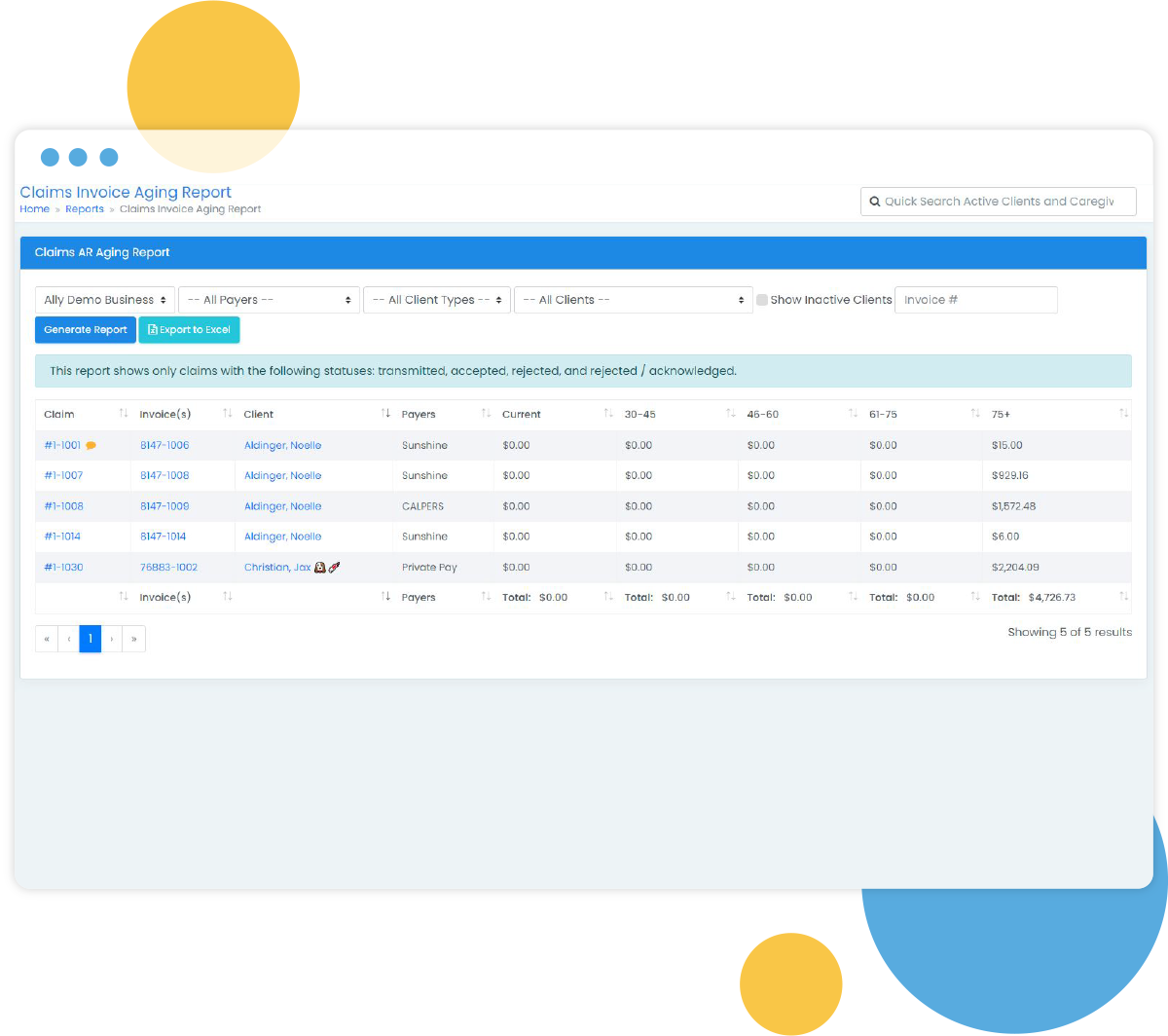This screenshot has height=1036, width=1168.
Task: Click the Generate Report button
Action: coord(86,330)
